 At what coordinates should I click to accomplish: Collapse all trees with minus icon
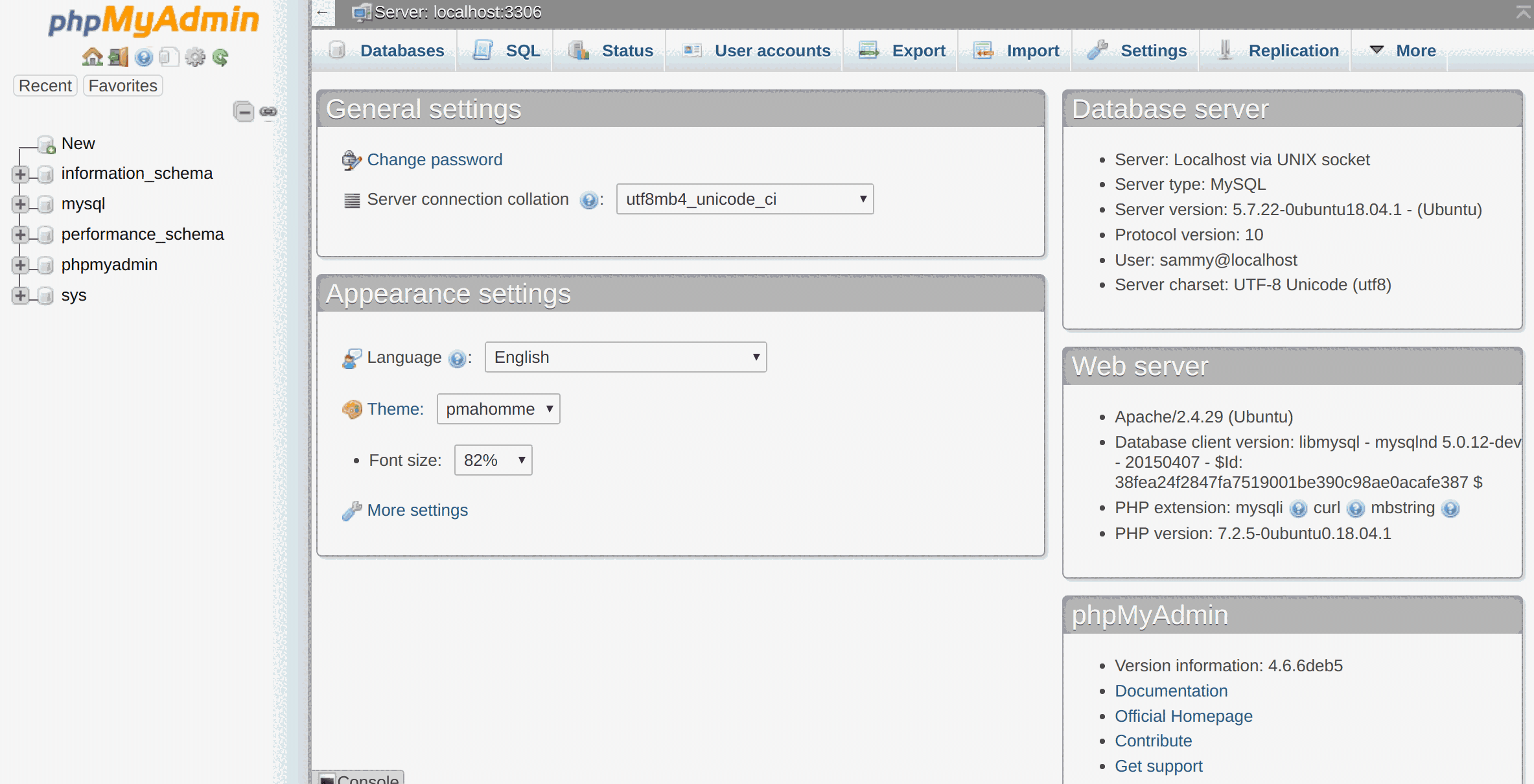pos(244,111)
